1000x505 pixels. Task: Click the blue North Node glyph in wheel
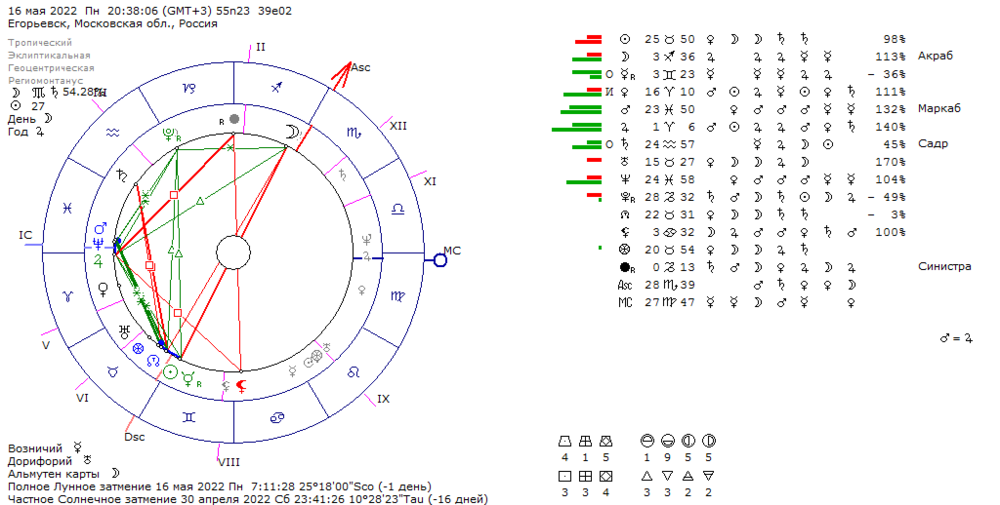(153, 361)
